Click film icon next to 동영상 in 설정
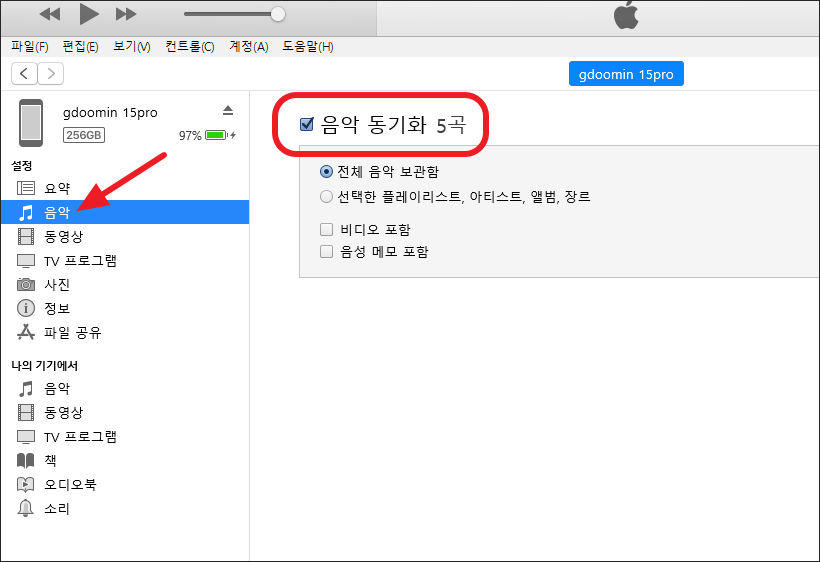The width and height of the screenshot is (820, 562). [x=26, y=236]
